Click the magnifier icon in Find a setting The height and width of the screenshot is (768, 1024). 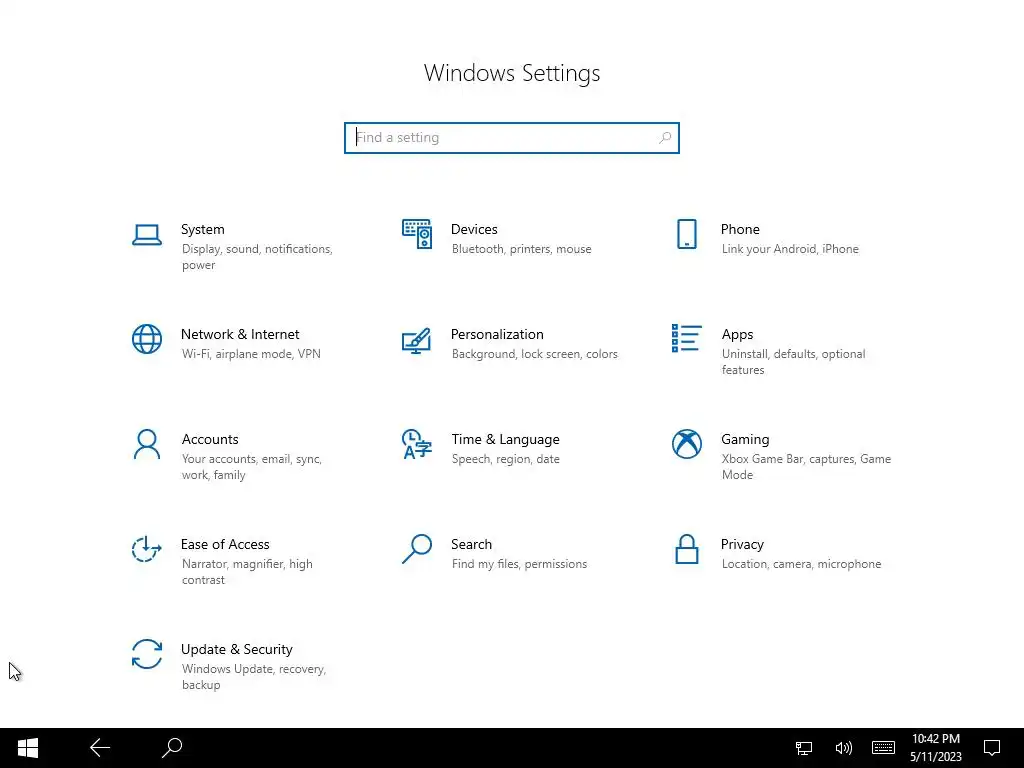665,138
